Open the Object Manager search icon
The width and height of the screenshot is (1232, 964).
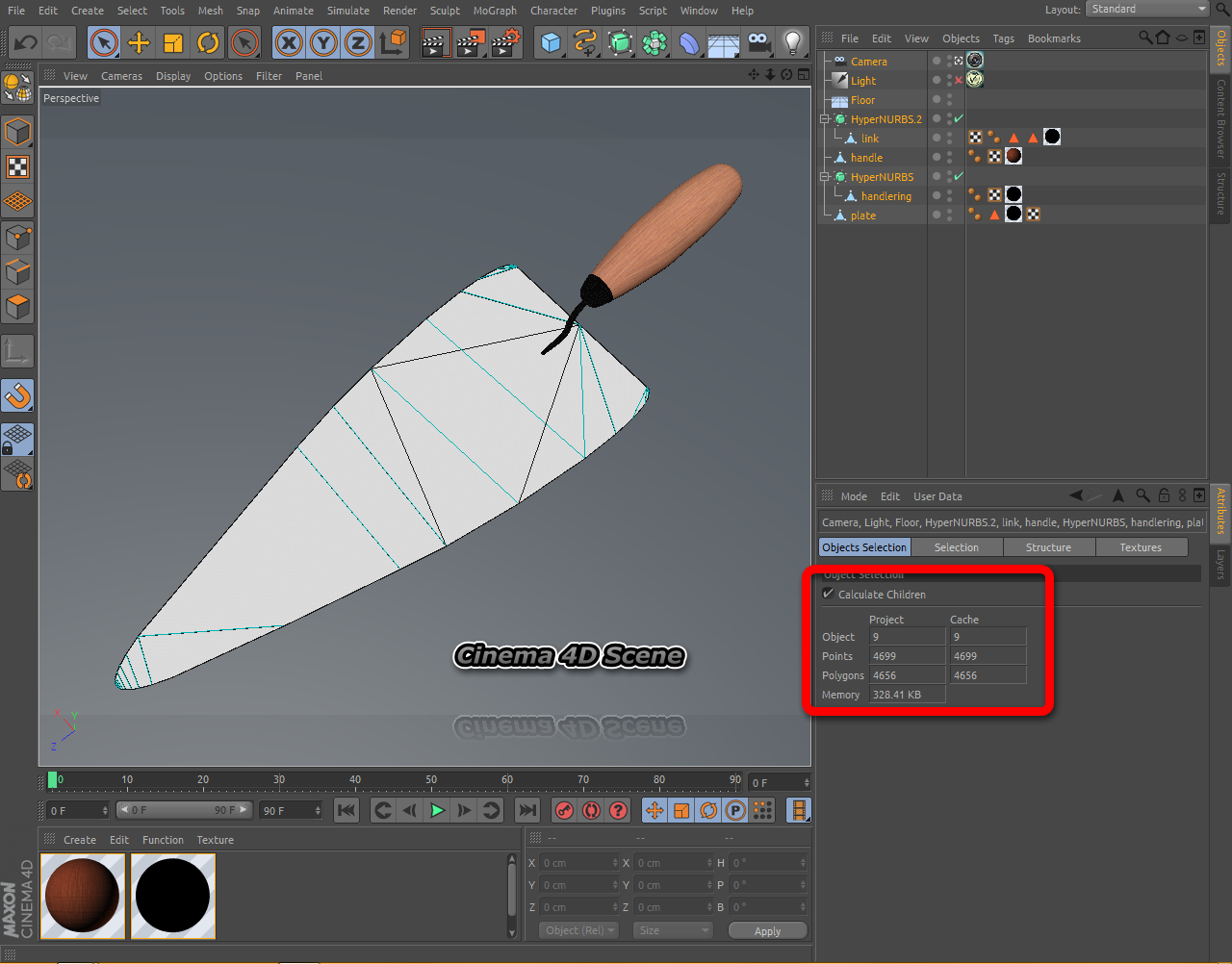pos(1145,38)
